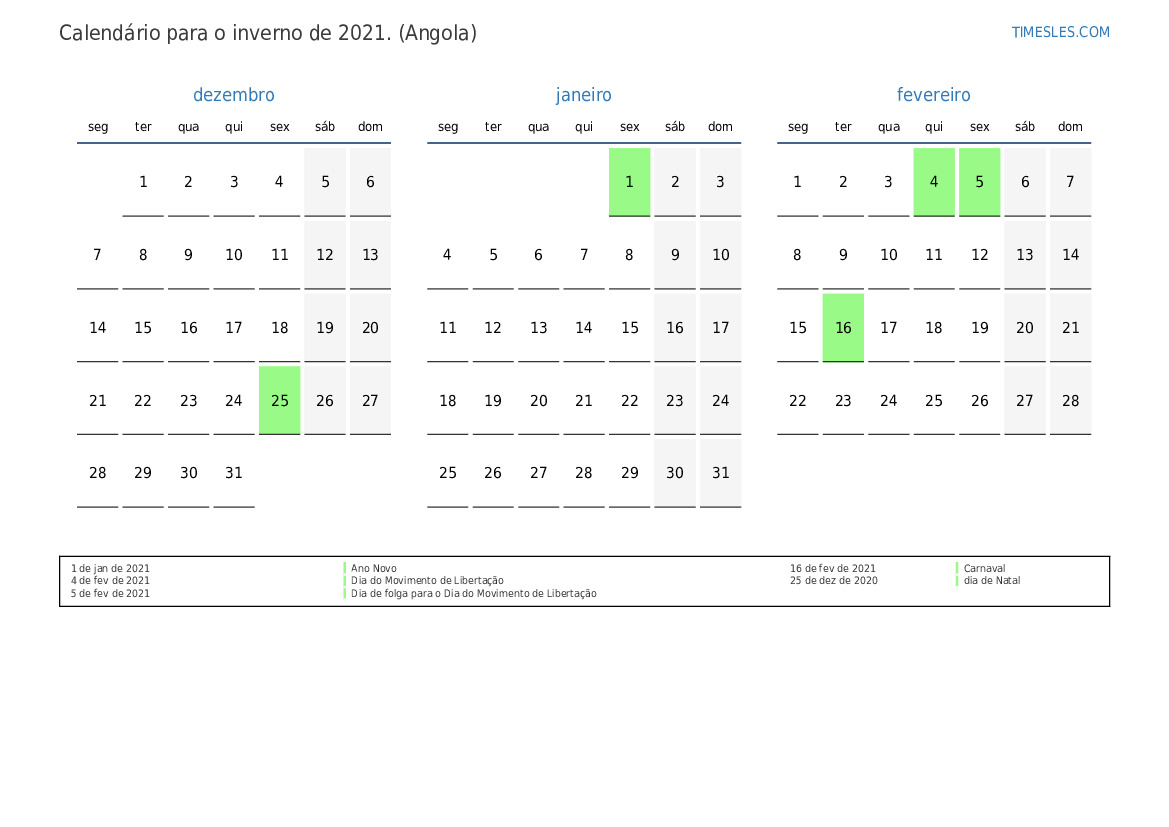Select February 28 in the calendar

tap(1070, 400)
